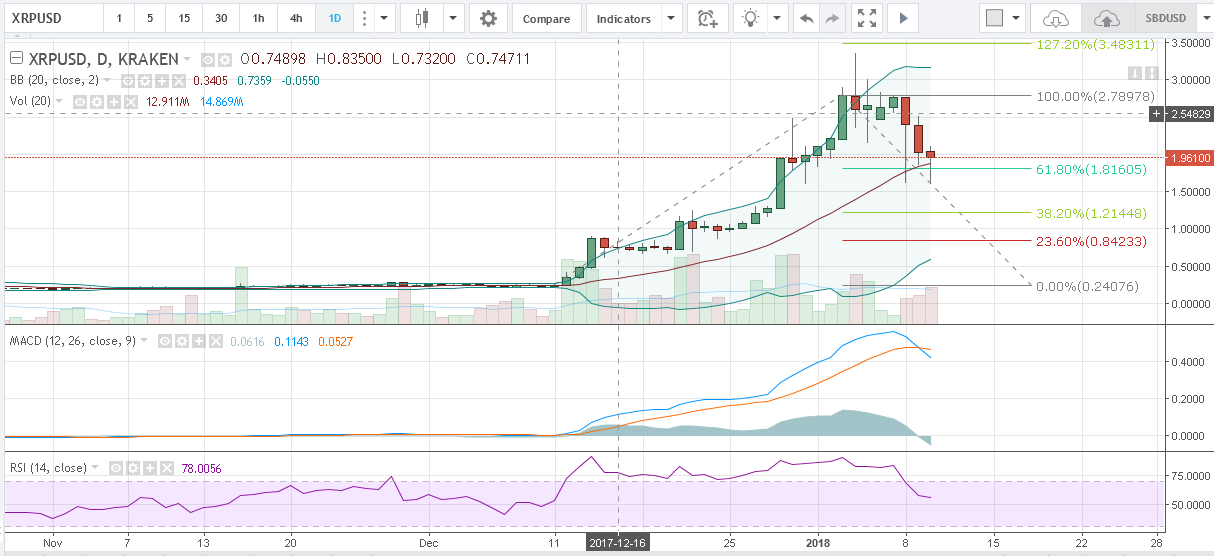The image size is (1214, 556).
Task: Switch to the 4h timeframe
Action: coord(296,18)
